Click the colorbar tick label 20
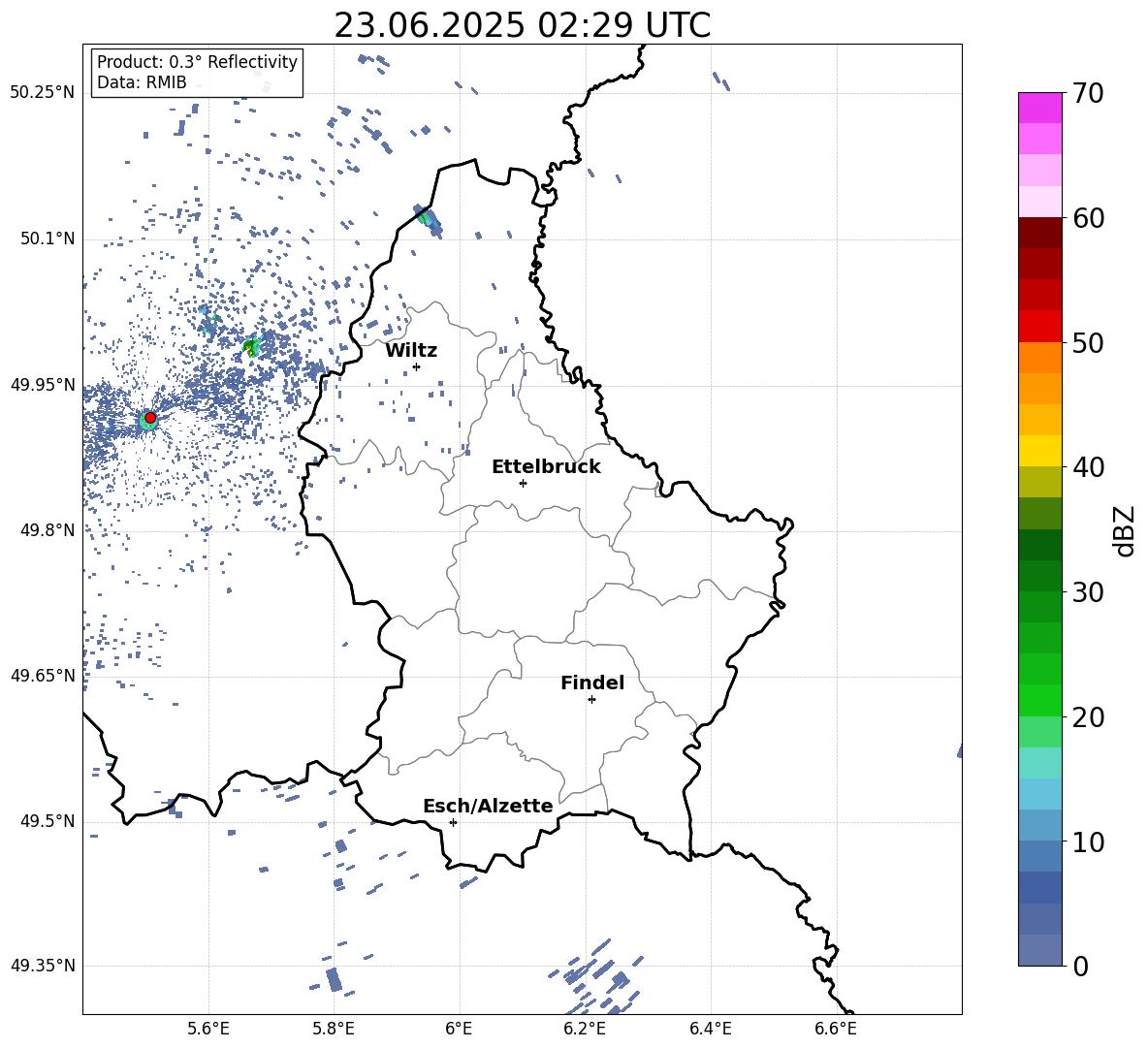Viewport: 1148px width, 1048px height. click(1088, 717)
